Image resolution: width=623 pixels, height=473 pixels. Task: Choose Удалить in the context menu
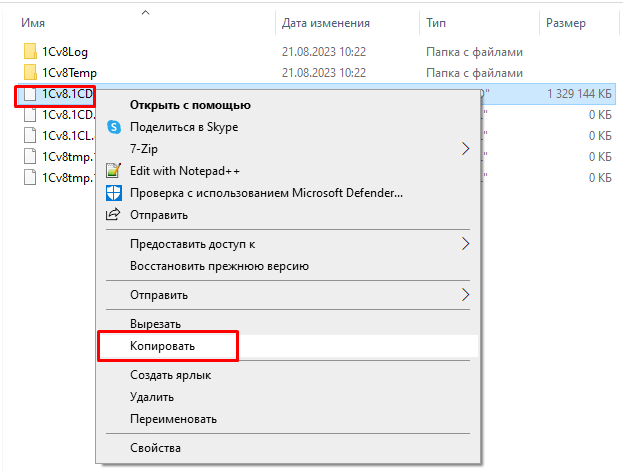pyautogui.click(x=152, y=397)
